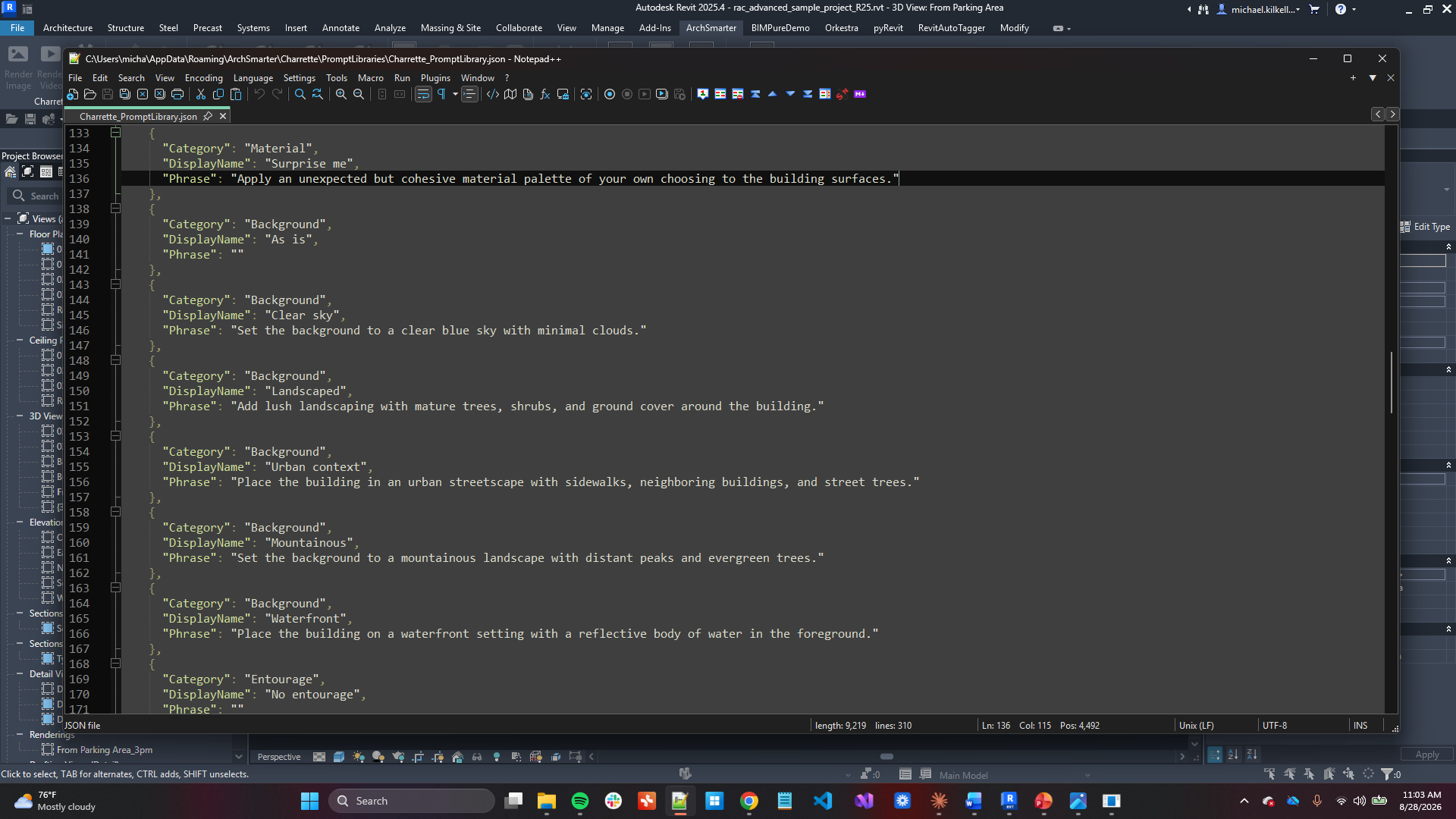1456x819 pixels.
Task: Toggle INS insert mode in status bar
Action: pyautogui.click(x=1360, y=726)
